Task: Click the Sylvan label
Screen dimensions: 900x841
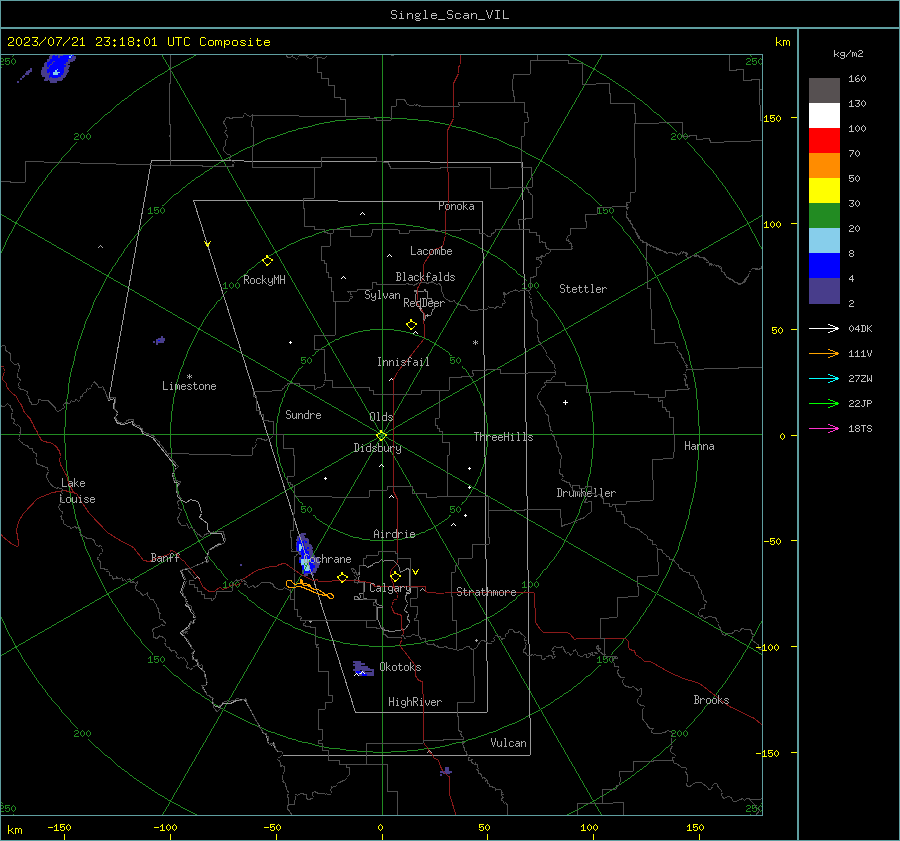Action: 382,295
